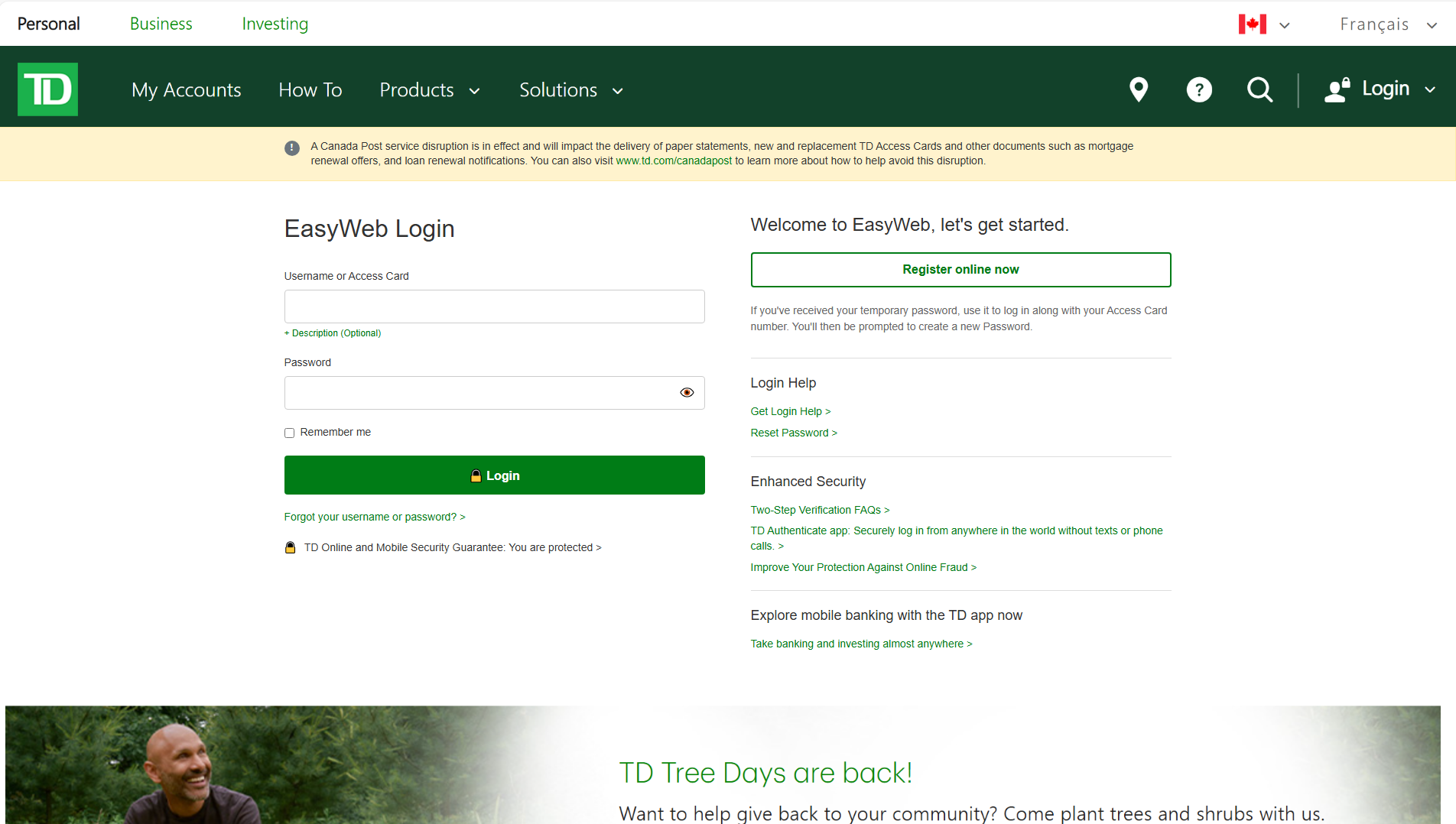The height and width of the screenshot is (824, 1456).
Task: Focus the Username or Access Card field
Action: (495, 307)
